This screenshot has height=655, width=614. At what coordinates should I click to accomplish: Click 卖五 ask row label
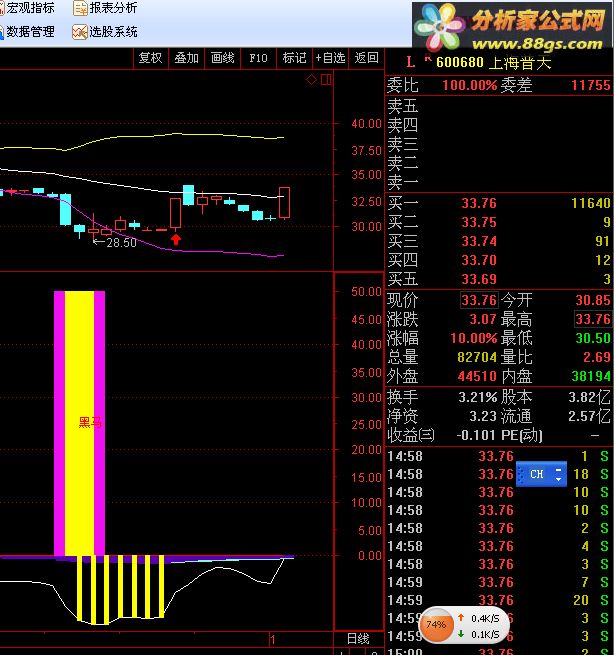point(403,106)
